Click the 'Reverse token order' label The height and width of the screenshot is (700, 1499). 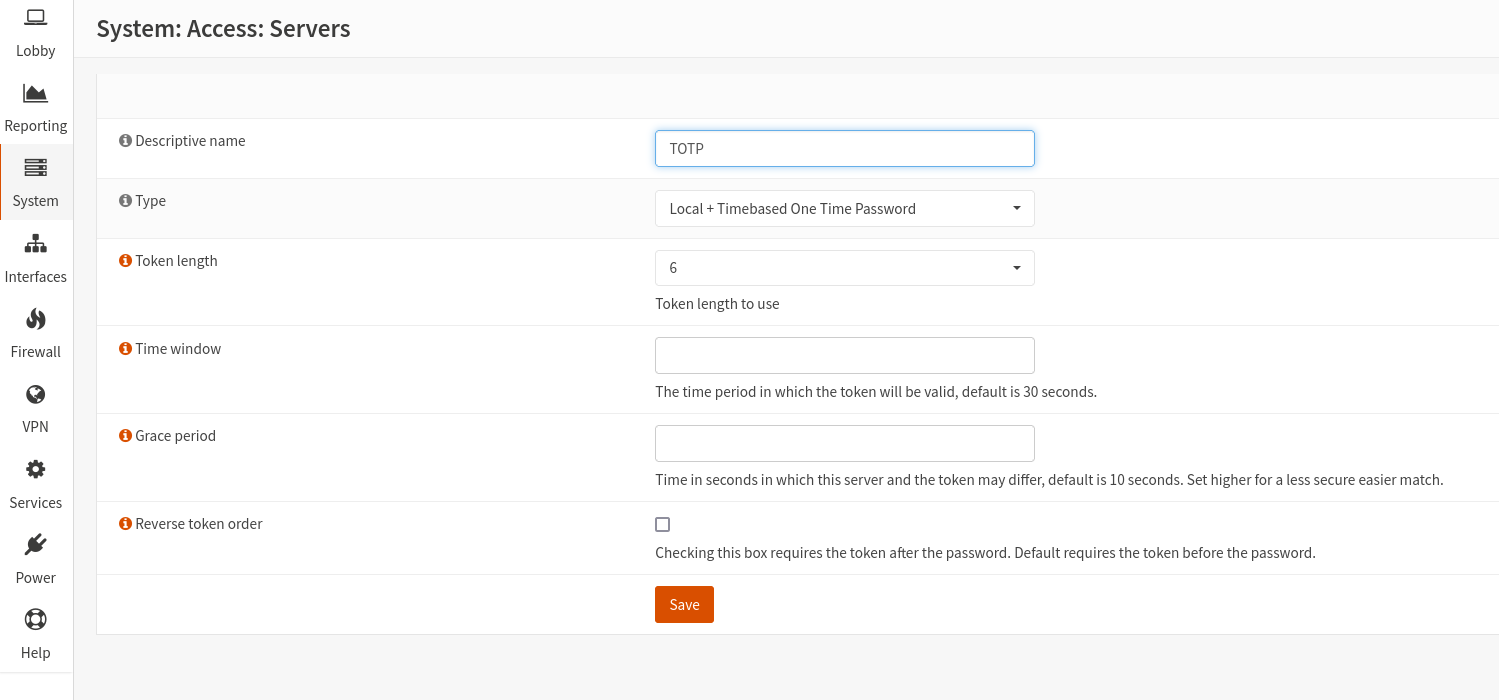click(199, 524)
